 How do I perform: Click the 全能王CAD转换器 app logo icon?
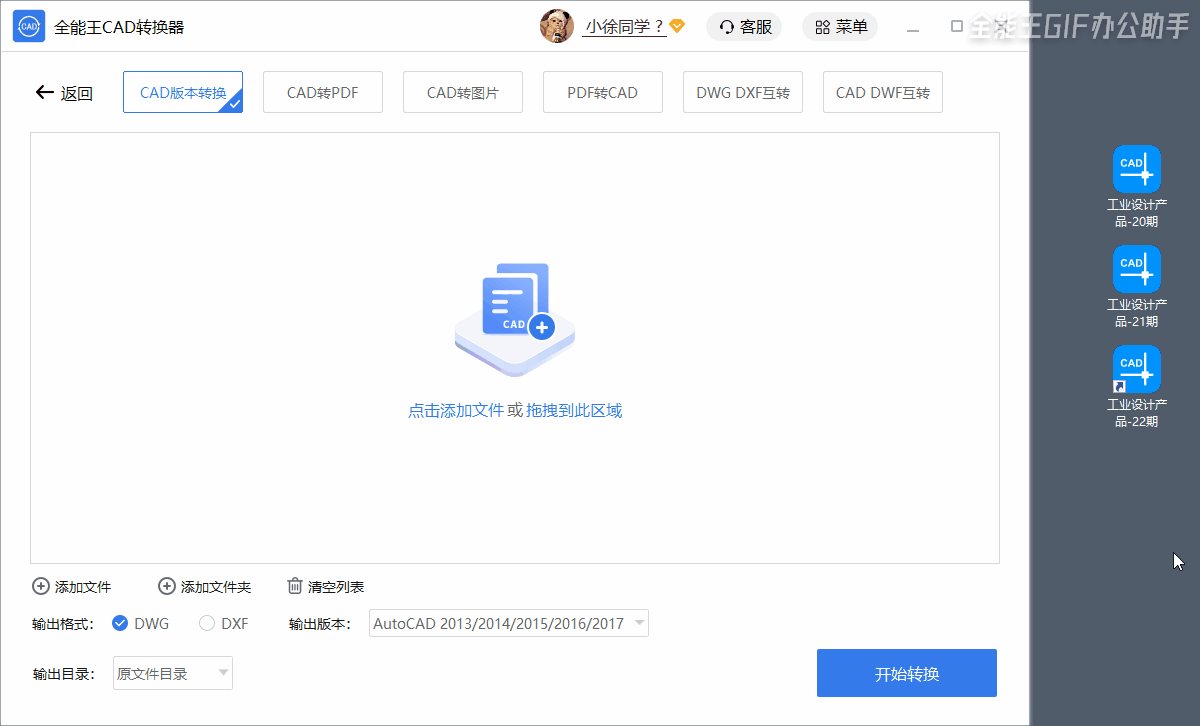click(28, 25)
